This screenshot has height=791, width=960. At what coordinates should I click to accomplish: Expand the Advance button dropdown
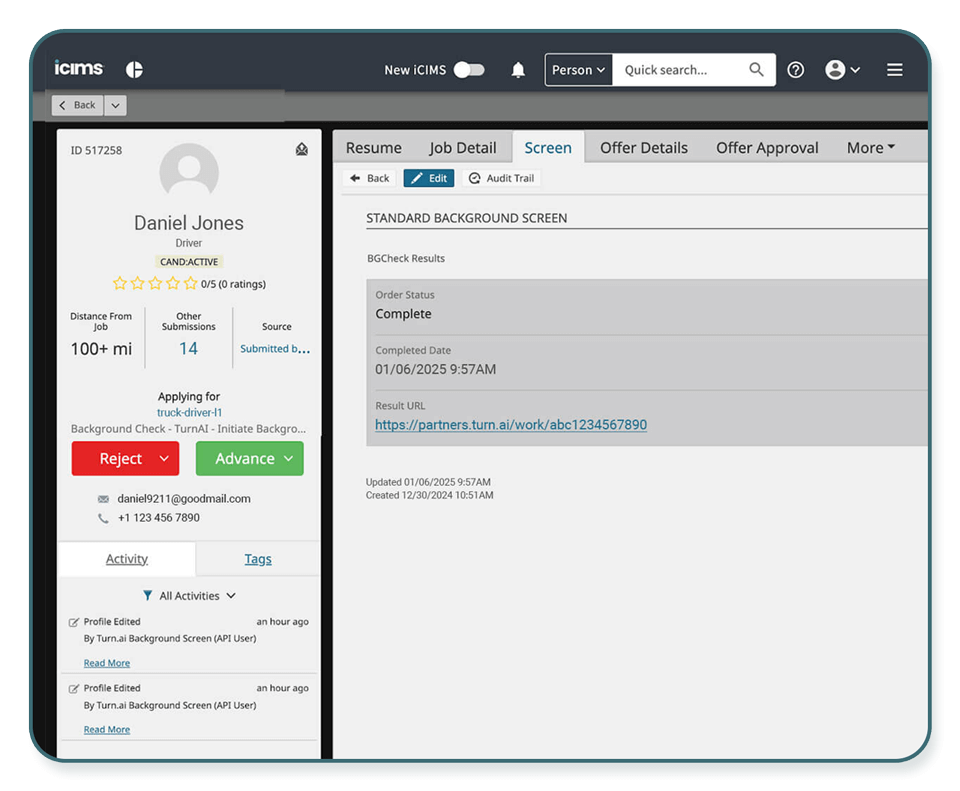point(289,459)
